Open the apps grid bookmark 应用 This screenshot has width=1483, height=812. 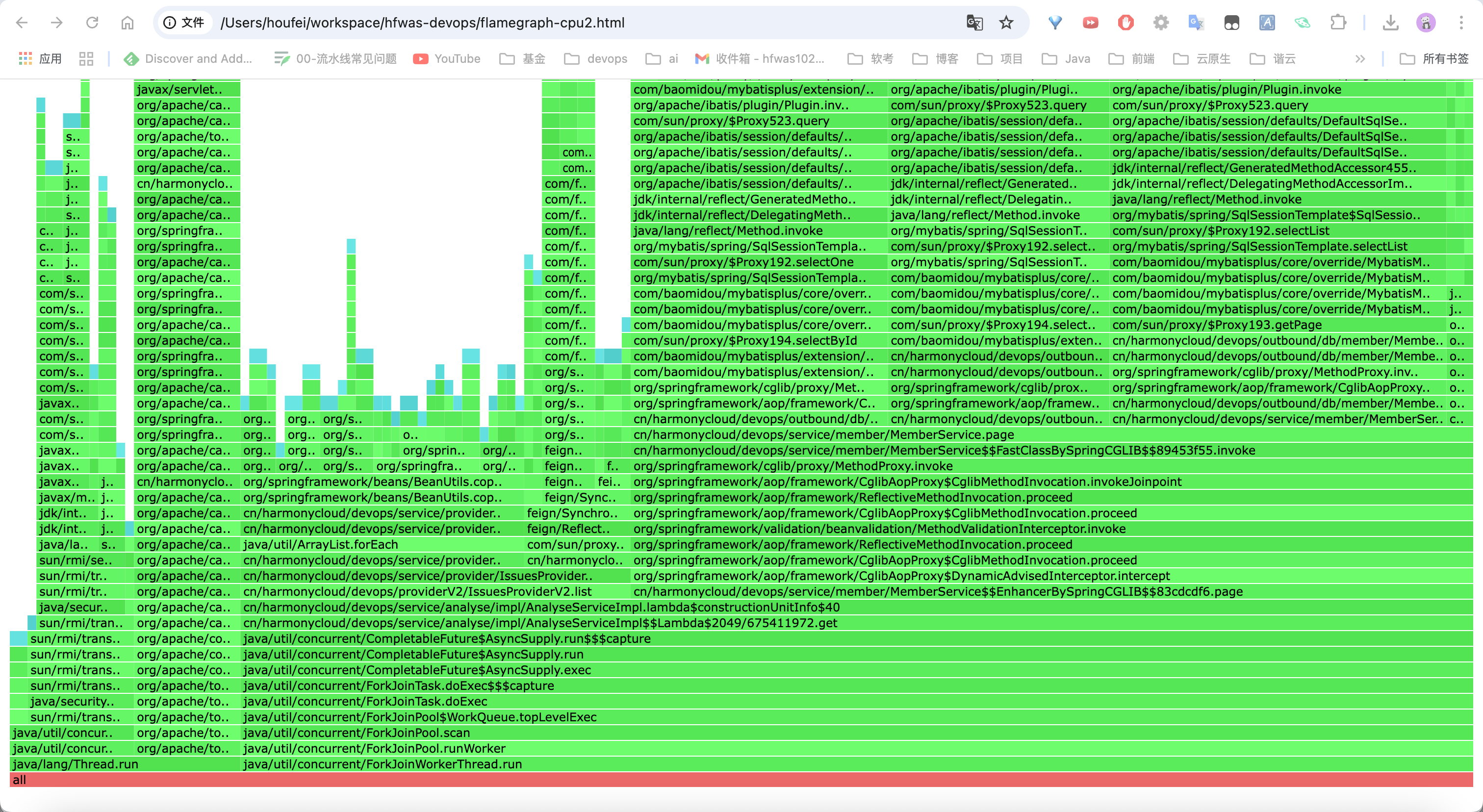(40, 58)
